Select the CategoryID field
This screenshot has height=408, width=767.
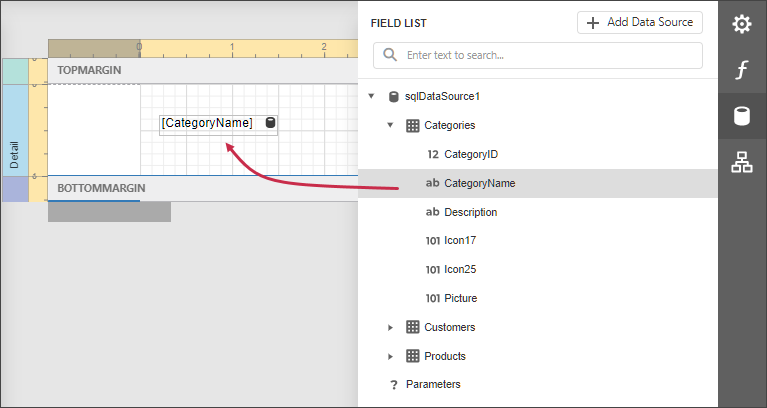coord(470,154)
